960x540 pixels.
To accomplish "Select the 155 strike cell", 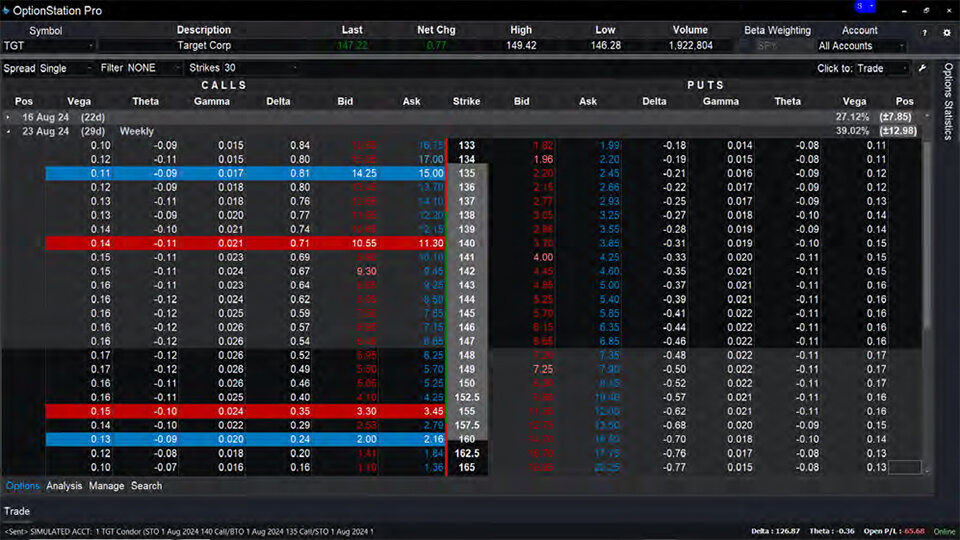I will 467,411.
